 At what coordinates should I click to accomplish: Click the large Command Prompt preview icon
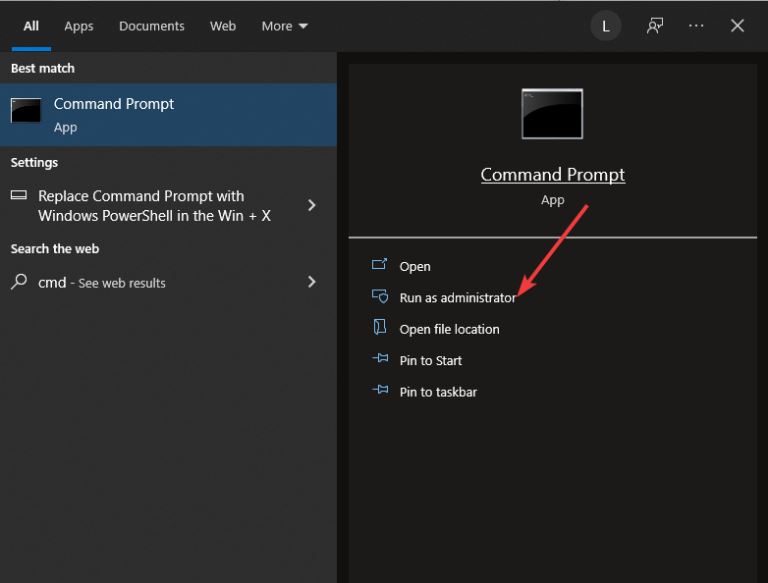pyautogui.click(x=552, y=114)
